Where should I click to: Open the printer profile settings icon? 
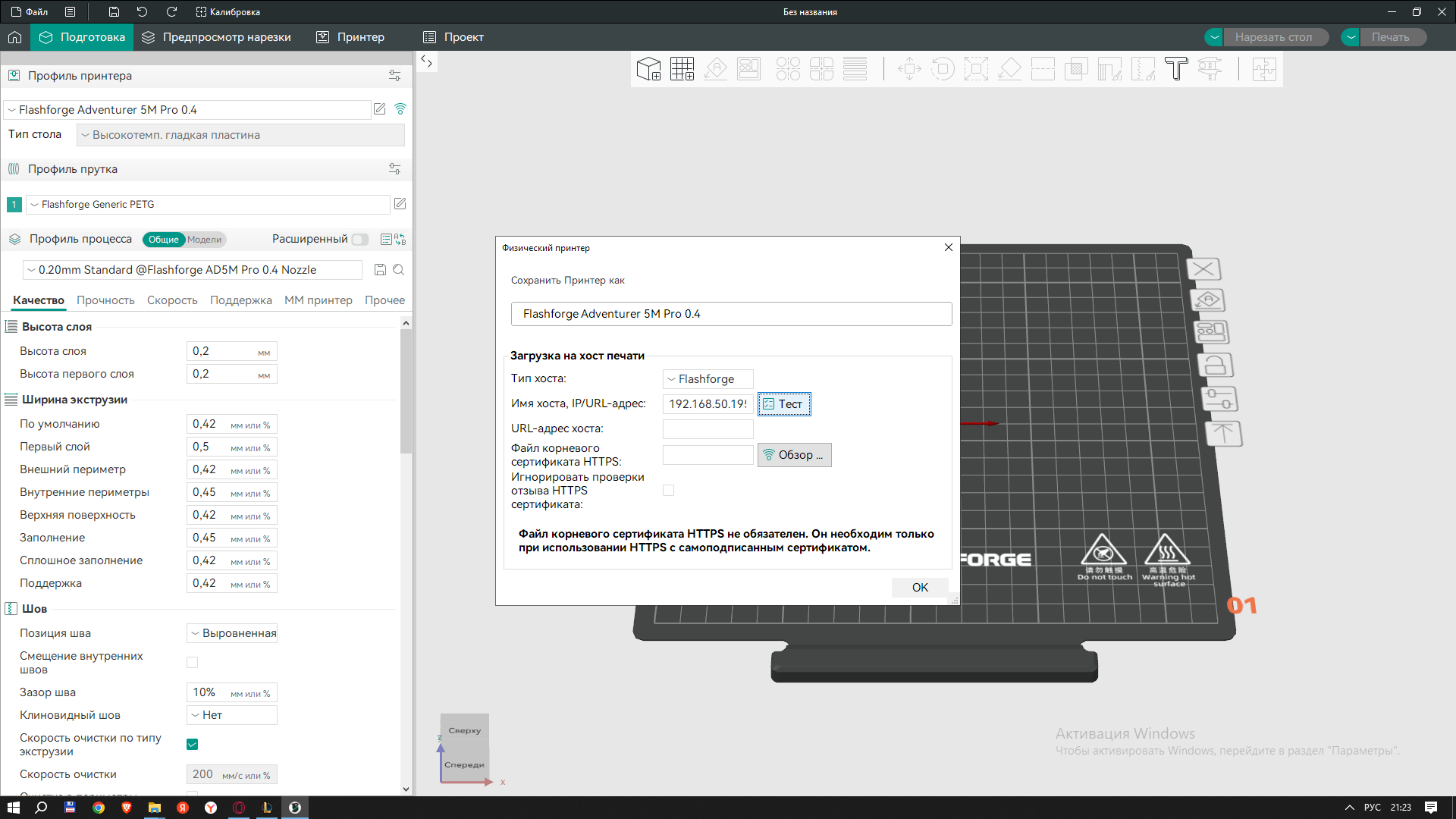[394, 76]
